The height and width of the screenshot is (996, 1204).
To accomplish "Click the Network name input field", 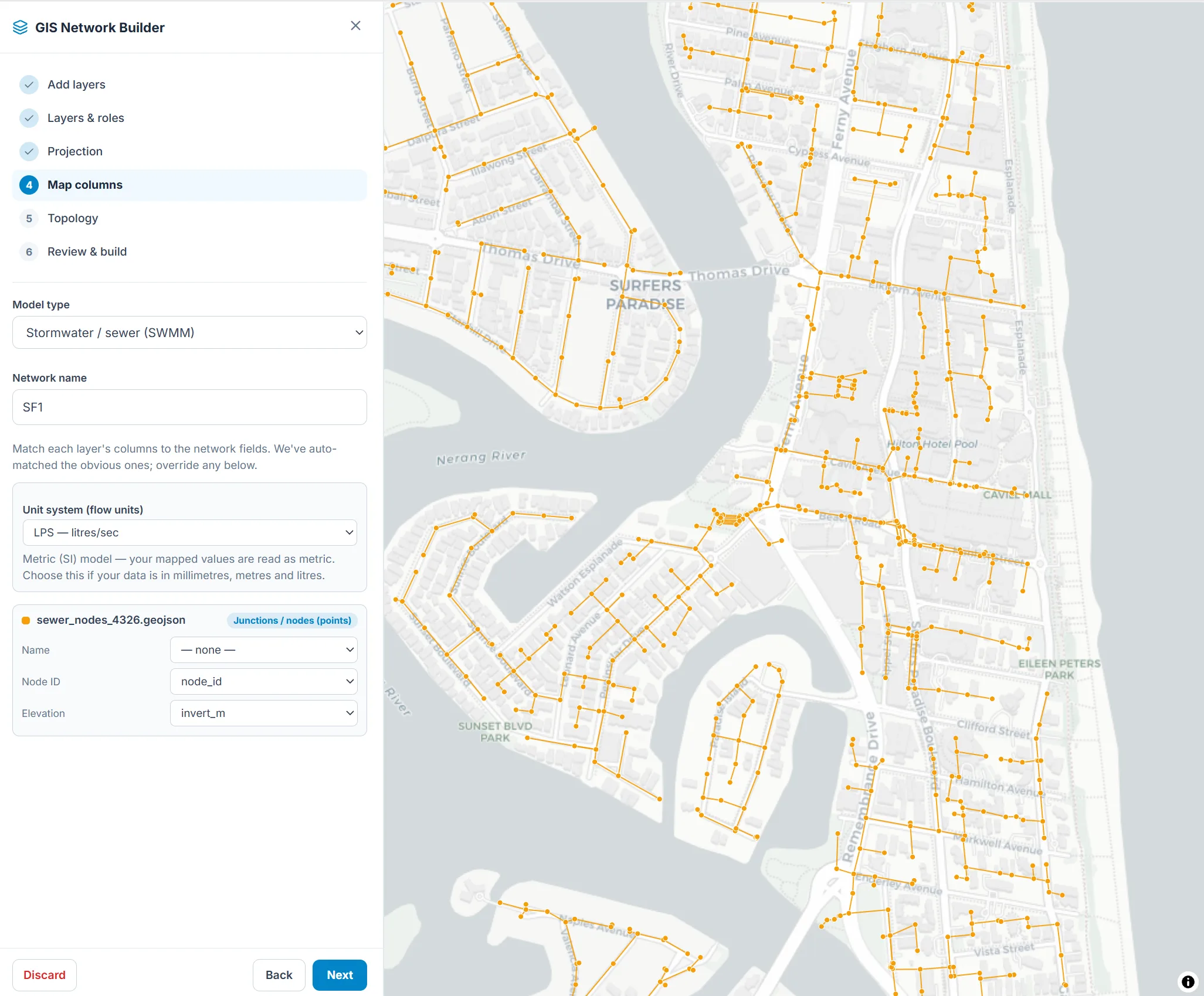I will point(189,407).
